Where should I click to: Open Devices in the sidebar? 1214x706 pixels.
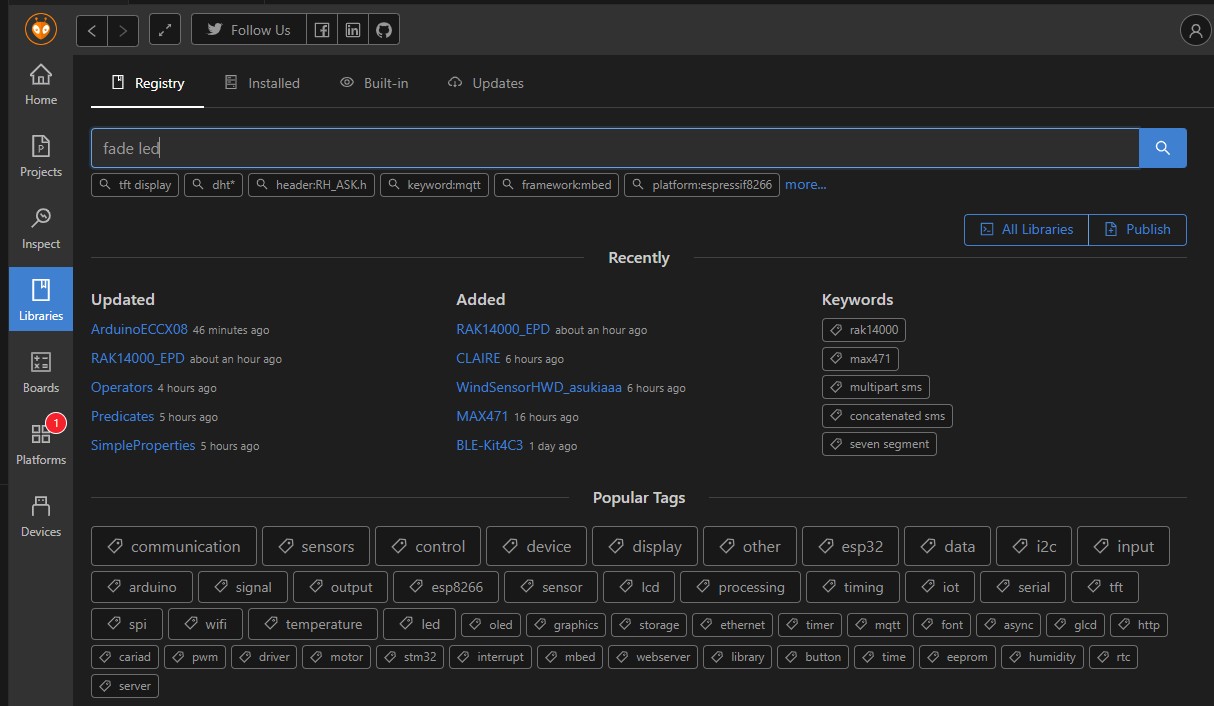tap(41, 516)
